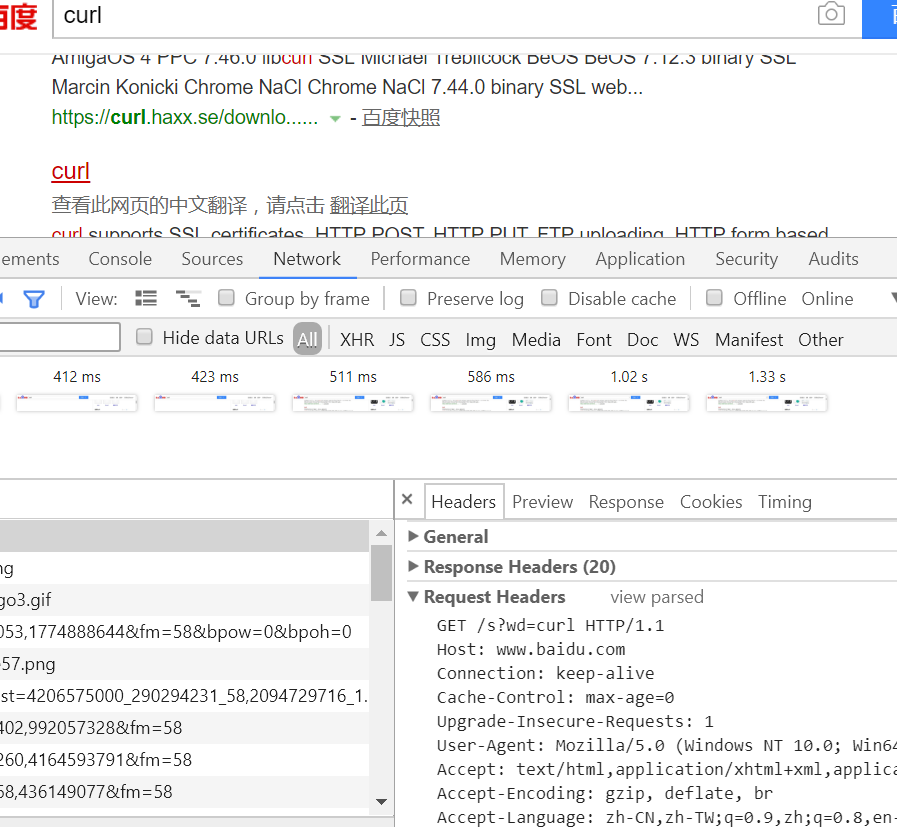The image size is (897, 827).
Task: Select the 1.02 s screenshot thumbnail
Action: pyautogui.click(x=629, y=403)
